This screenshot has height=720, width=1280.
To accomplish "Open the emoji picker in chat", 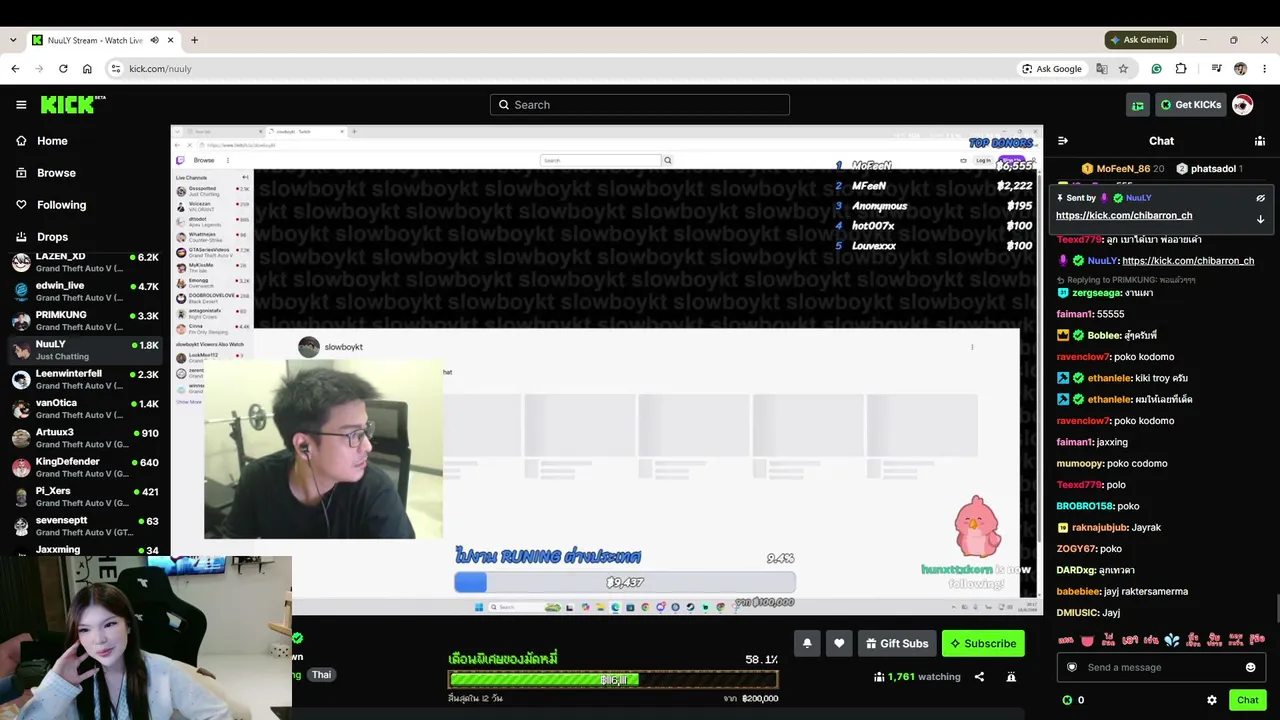I will (x=1250, y=667).
